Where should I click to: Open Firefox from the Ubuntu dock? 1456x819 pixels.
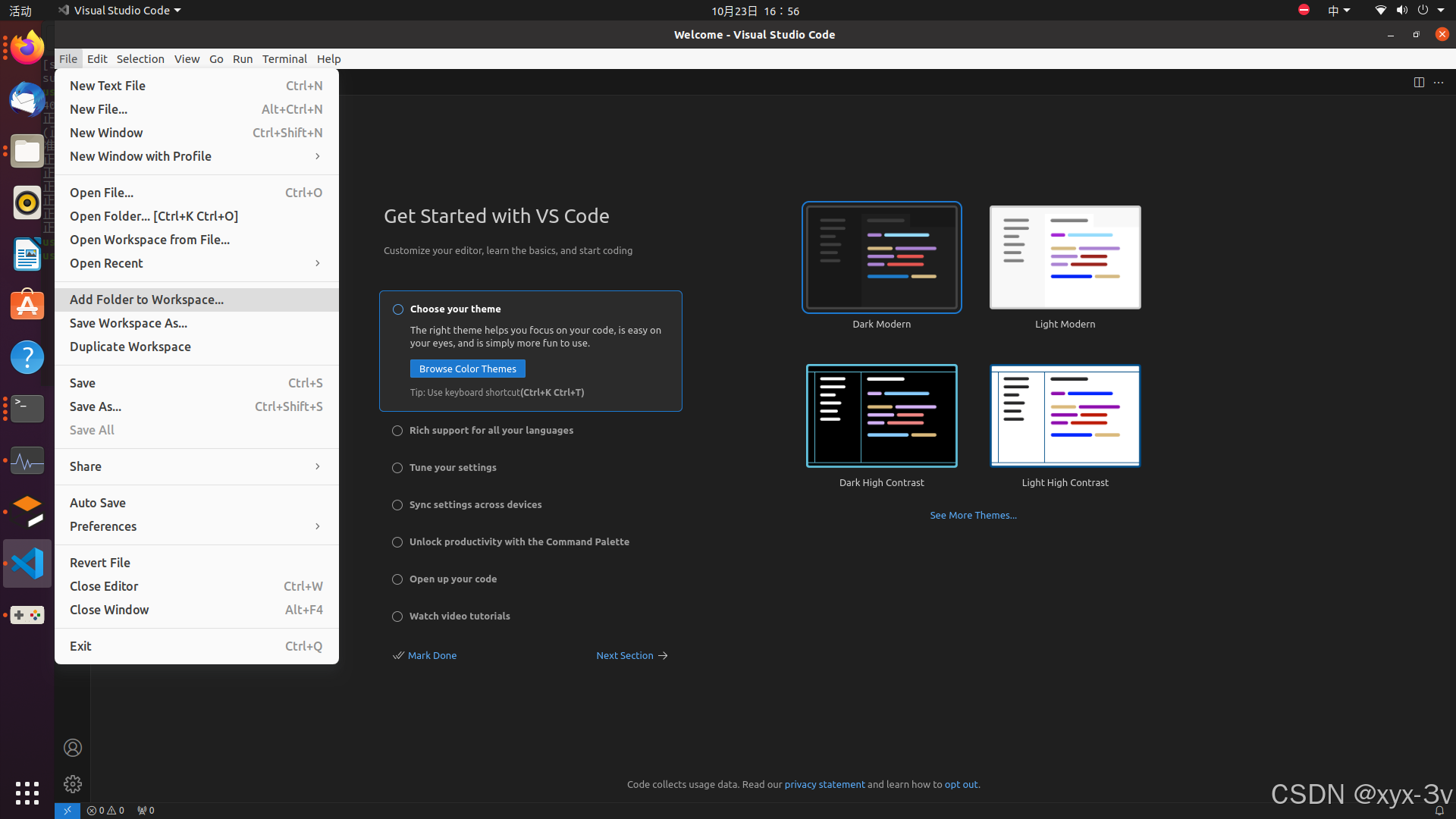(x=27, y=48)
